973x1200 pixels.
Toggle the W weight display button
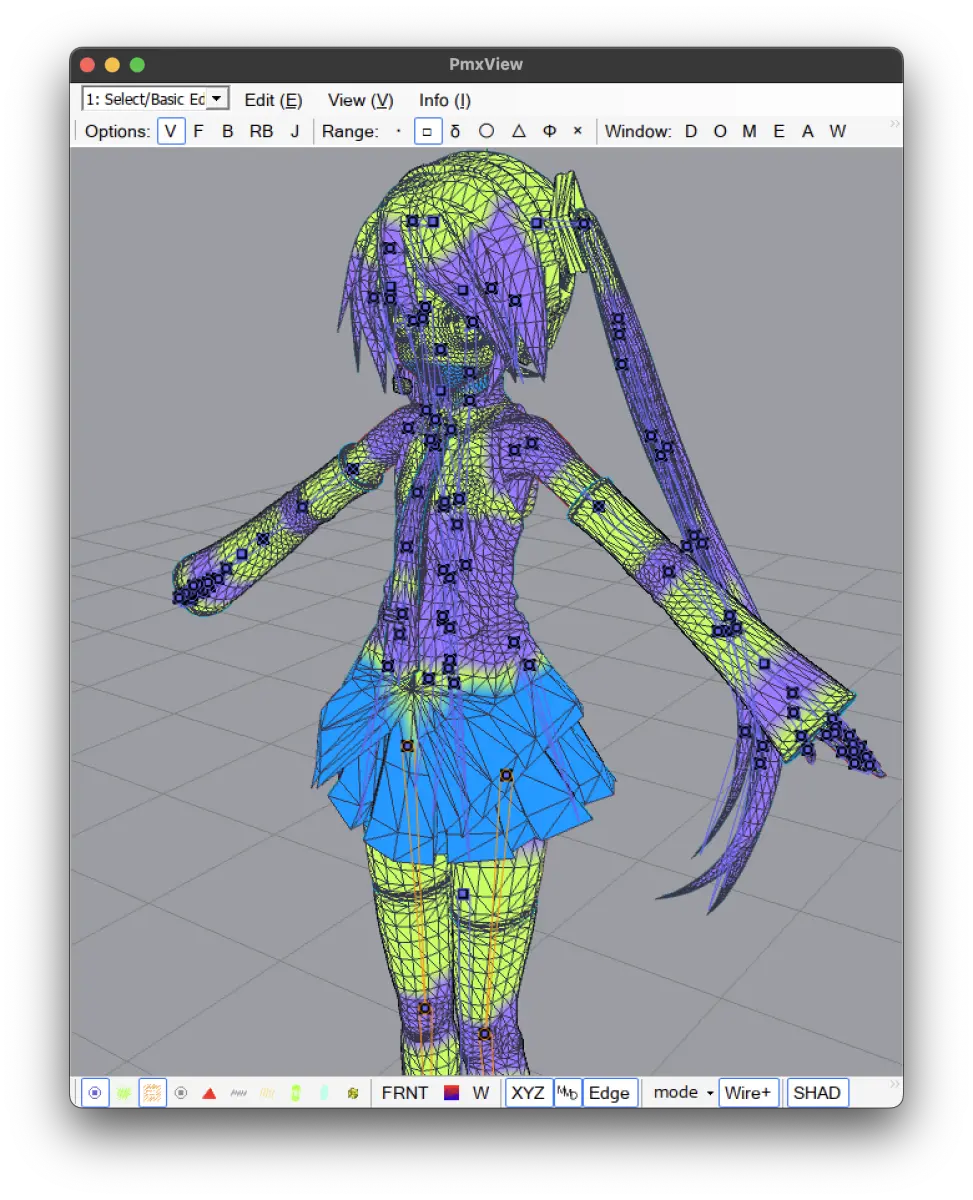pyautogui.click(x=481, y=1093)
